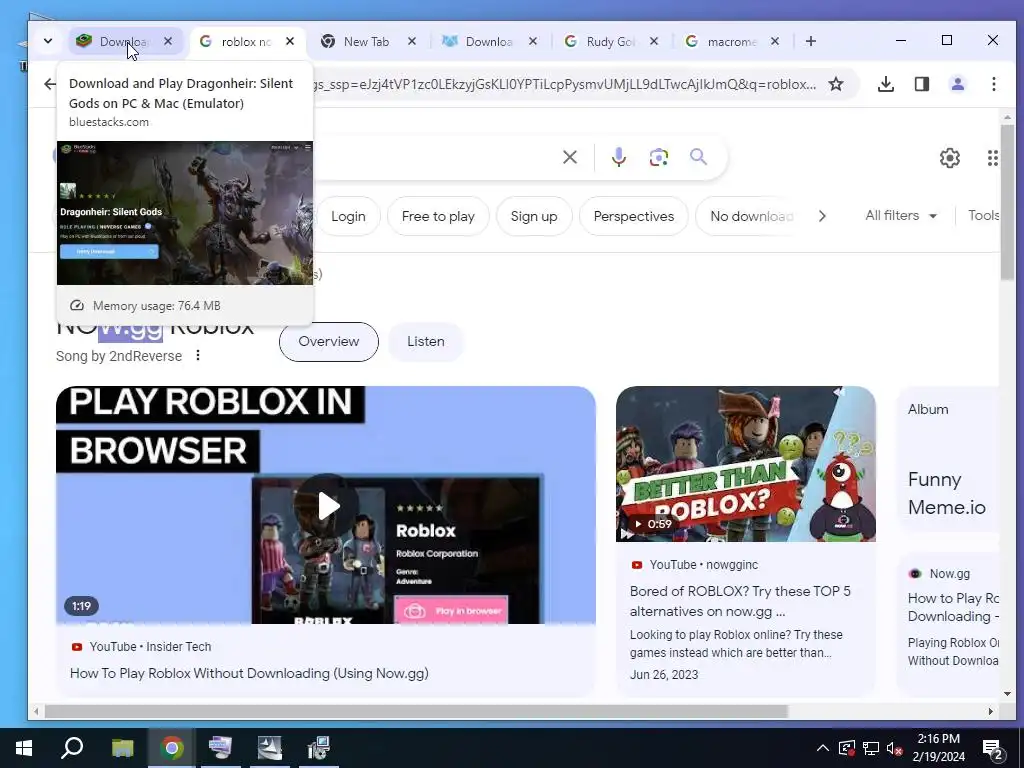
Task: Switch to the New Tab tab
Action: [366, 41]
